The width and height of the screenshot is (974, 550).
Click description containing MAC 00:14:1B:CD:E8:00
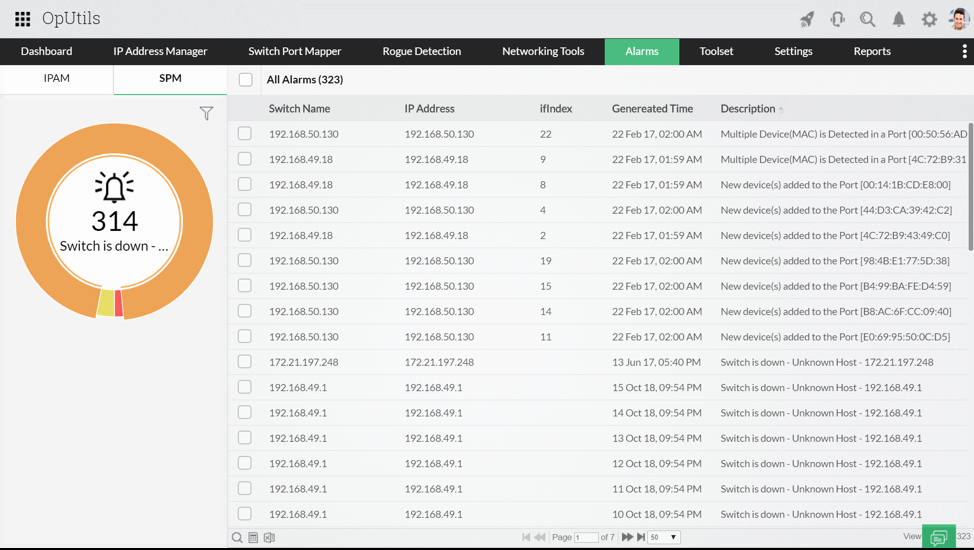click(x=835, y=185)
